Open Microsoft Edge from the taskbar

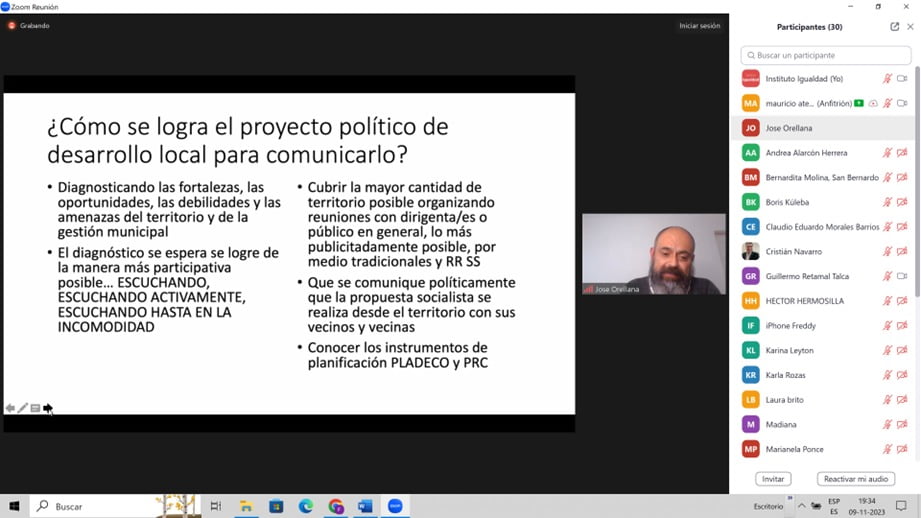306,507
